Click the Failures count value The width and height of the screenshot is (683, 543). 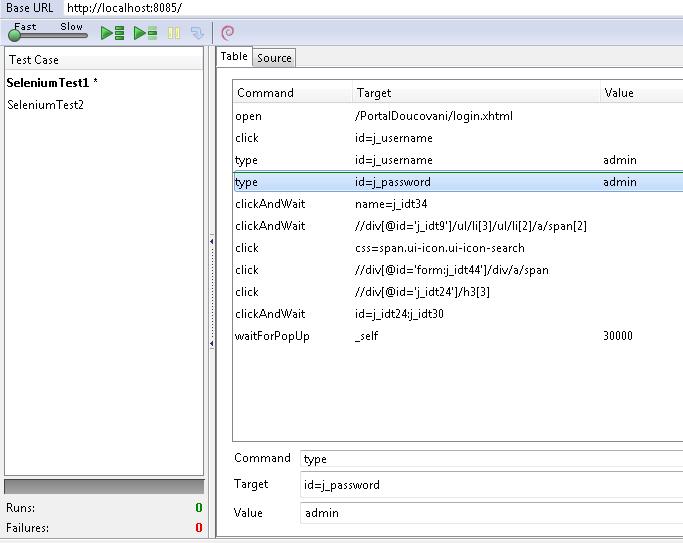pos(199,528)
